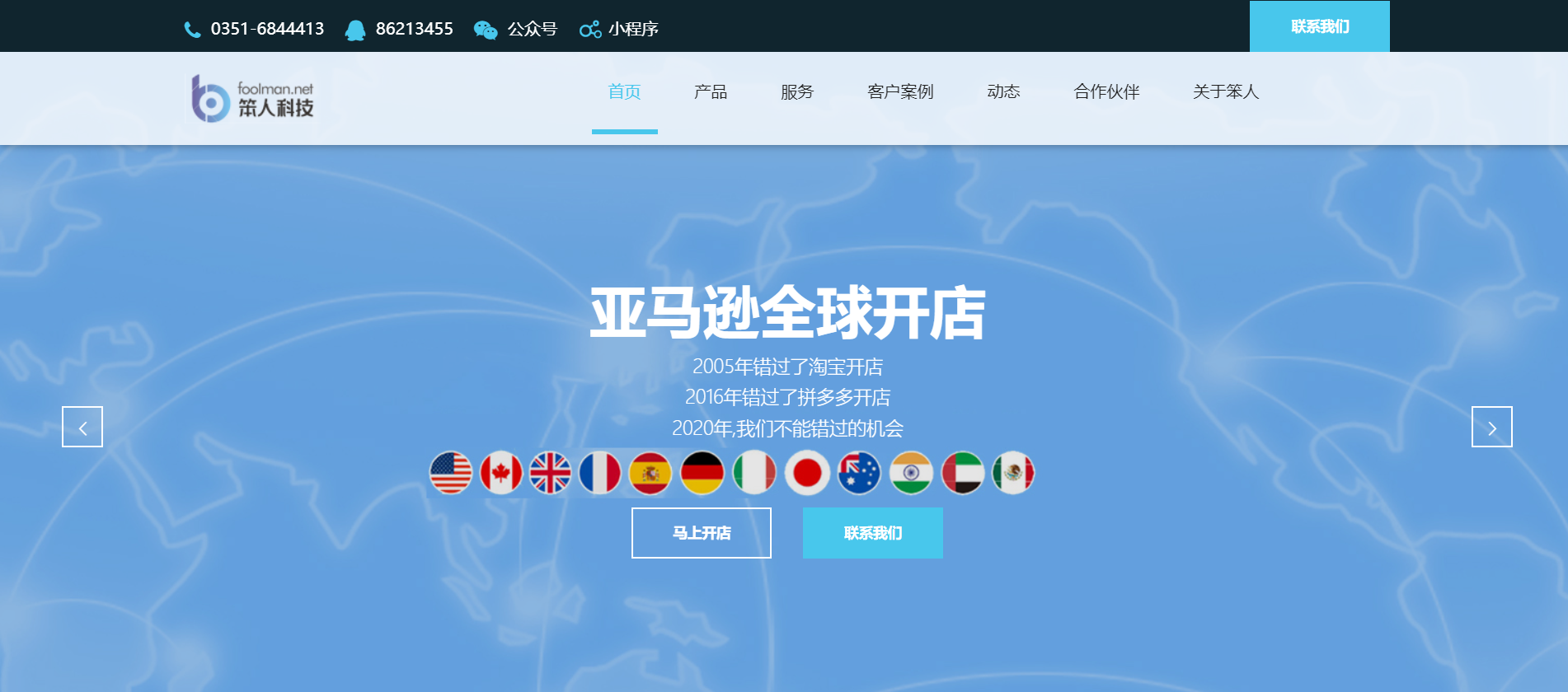This screenshot has height=692, width=1568.
Task: Open the 产品 menu item
Action: (711, 91)
